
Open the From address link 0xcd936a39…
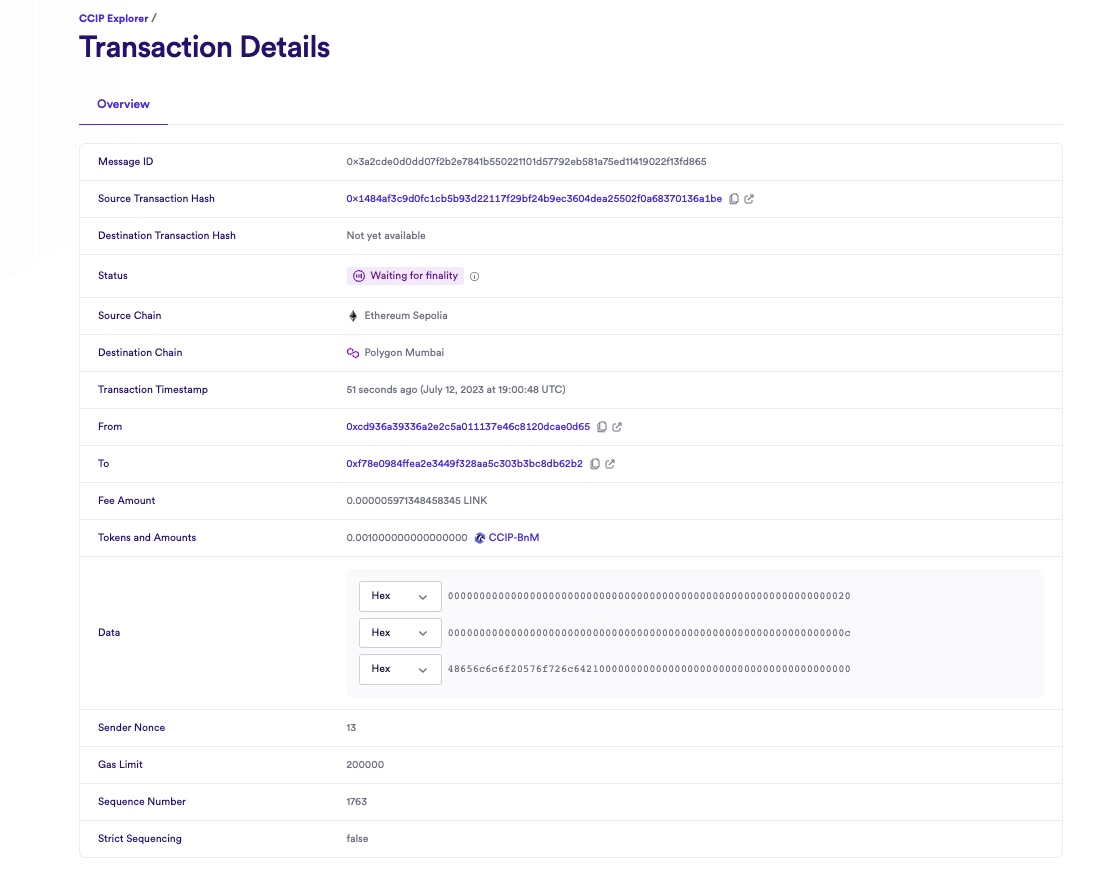pyautogui.click(x=468, y=427)
